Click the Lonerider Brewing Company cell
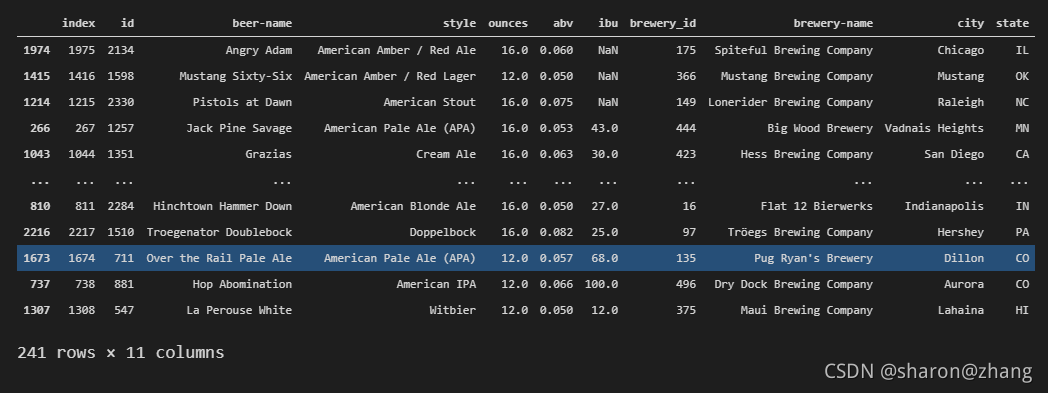The width and height of the screenshot is (1048, 393). (790, 102)
